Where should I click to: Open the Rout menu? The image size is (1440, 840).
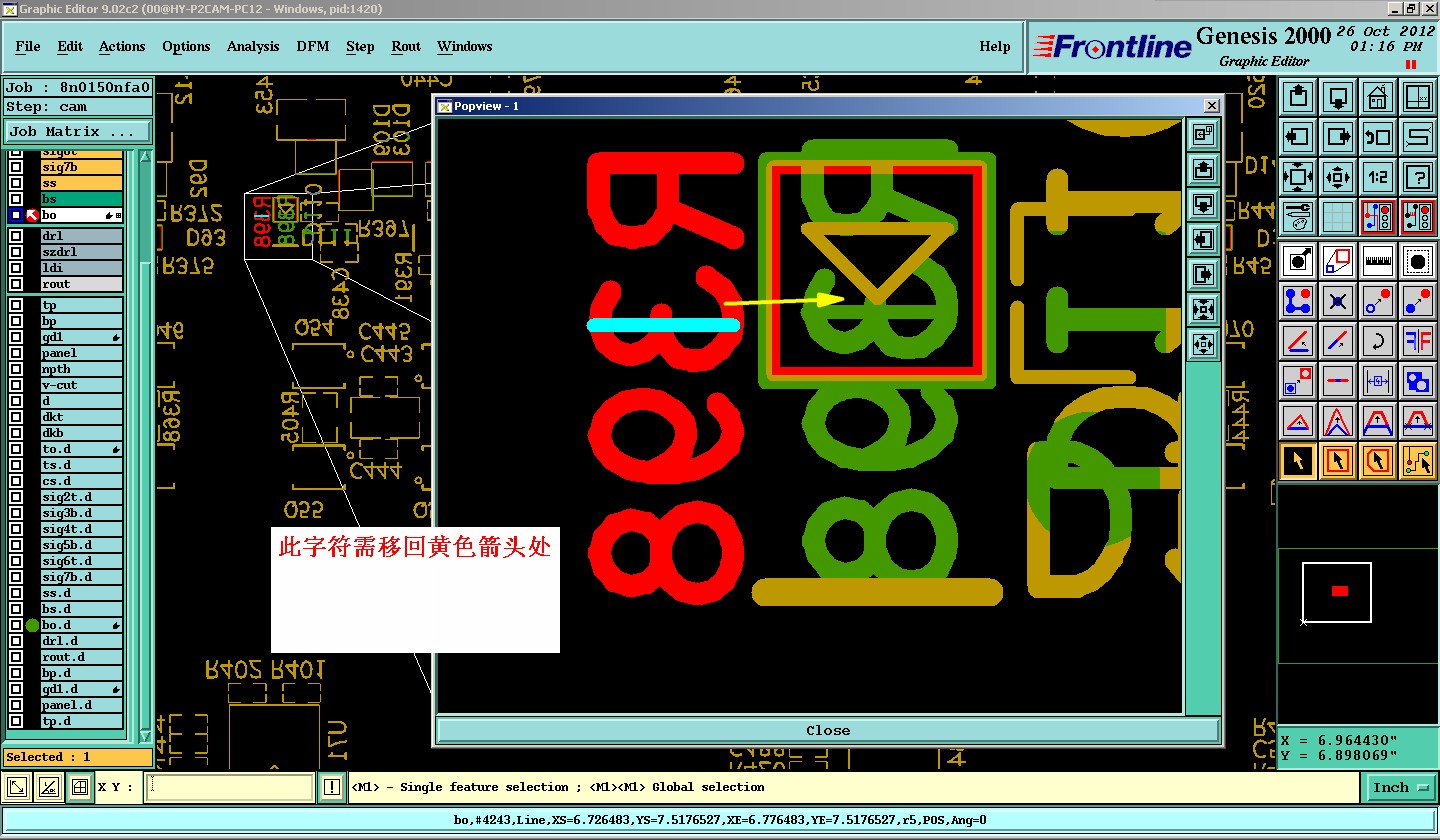pyautogui.click(x=406, y=46)
